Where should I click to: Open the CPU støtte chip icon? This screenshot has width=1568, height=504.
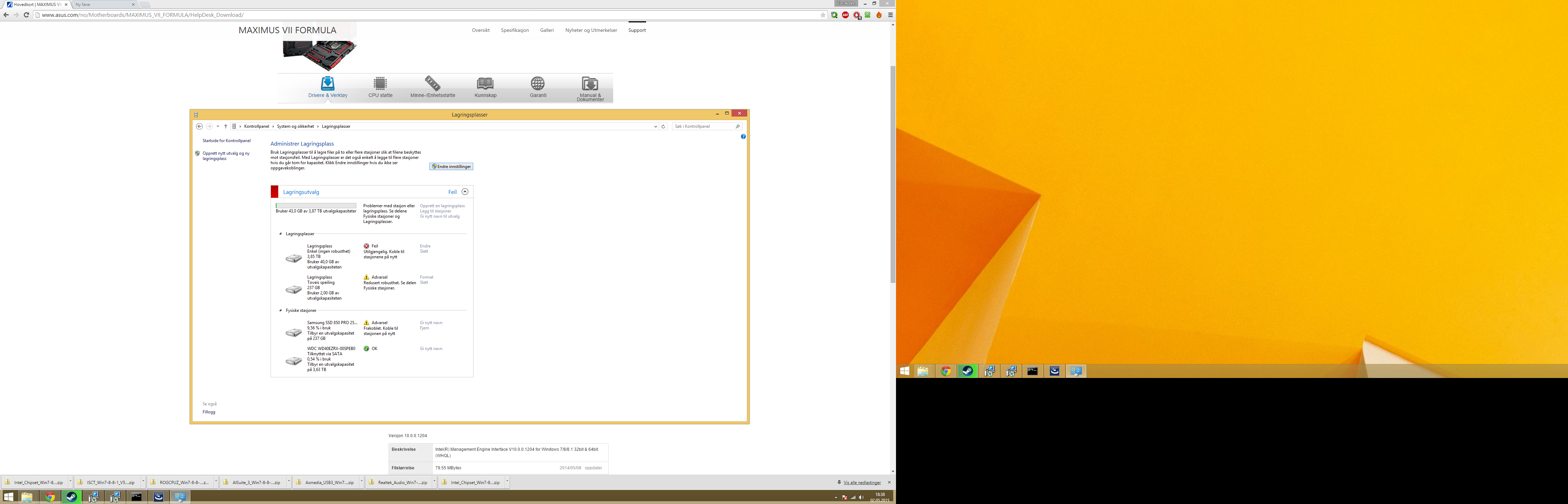[380, 83]
